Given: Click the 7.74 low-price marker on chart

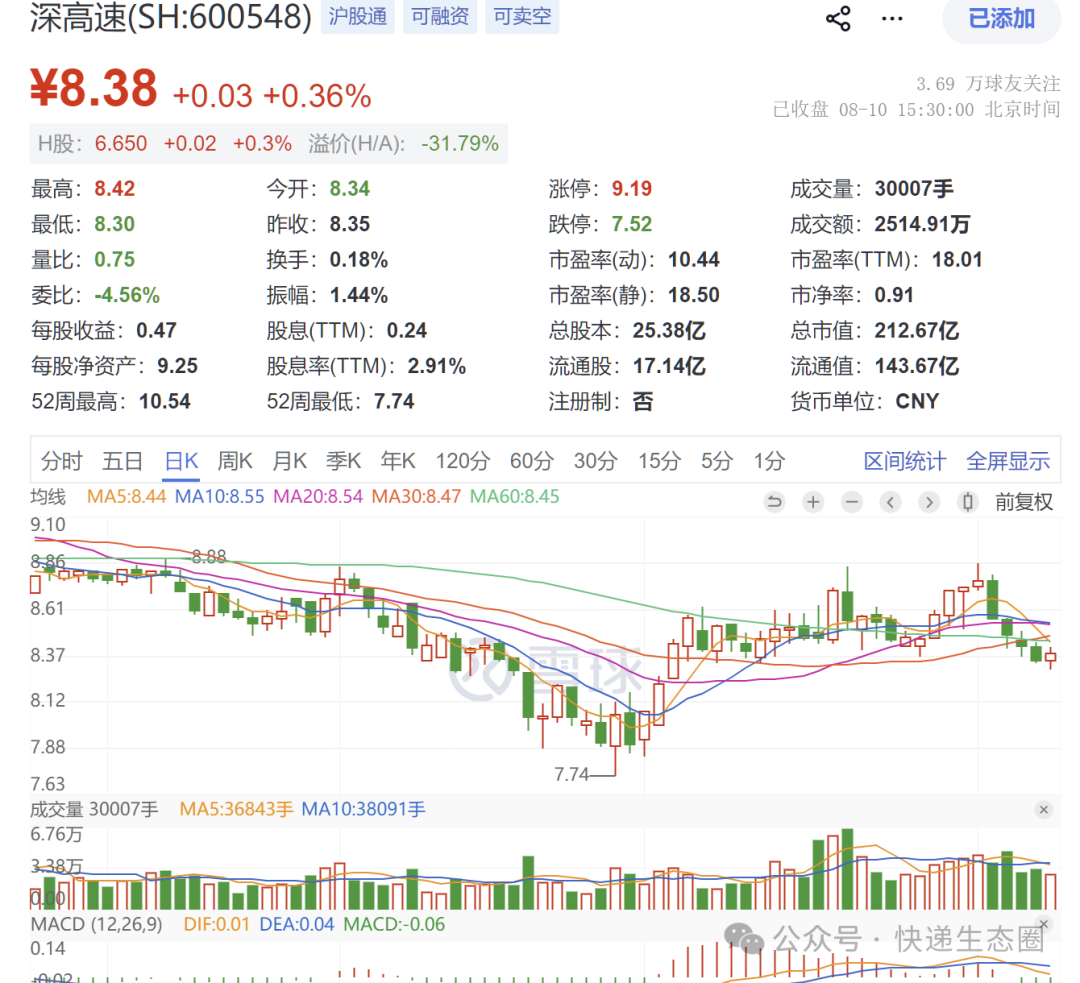Looking at the screenshot, I should [572, 775].
